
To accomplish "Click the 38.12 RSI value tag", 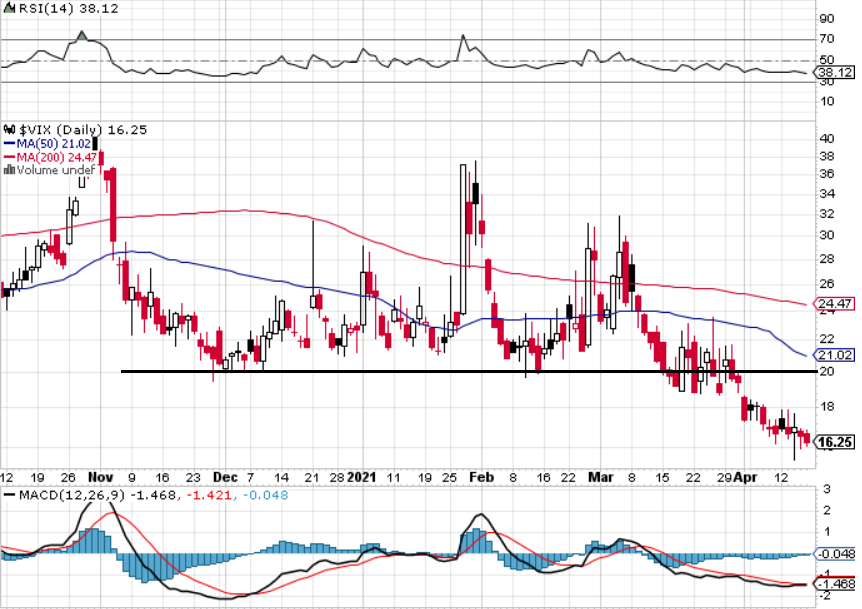I will click(834, 73).
